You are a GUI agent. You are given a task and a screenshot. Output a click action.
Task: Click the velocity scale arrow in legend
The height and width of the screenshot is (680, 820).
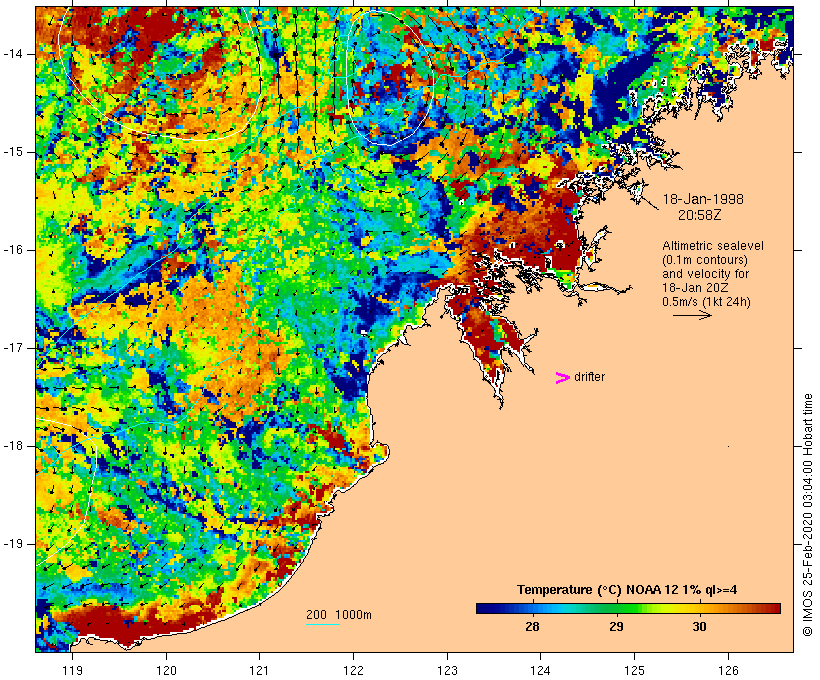click(692, 315)
